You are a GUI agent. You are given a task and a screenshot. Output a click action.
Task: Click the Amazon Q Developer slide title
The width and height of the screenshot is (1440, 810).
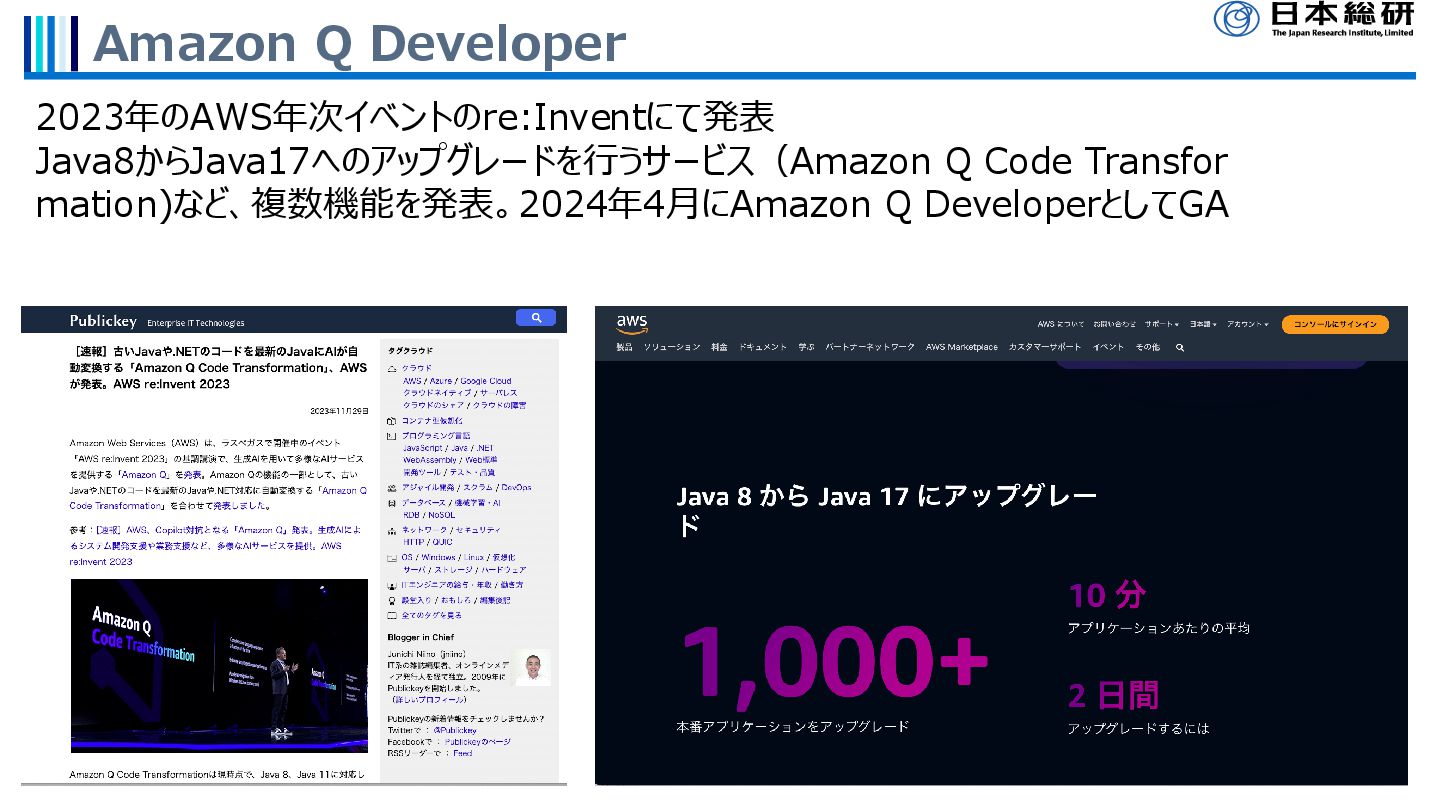(x=359, y=43)
